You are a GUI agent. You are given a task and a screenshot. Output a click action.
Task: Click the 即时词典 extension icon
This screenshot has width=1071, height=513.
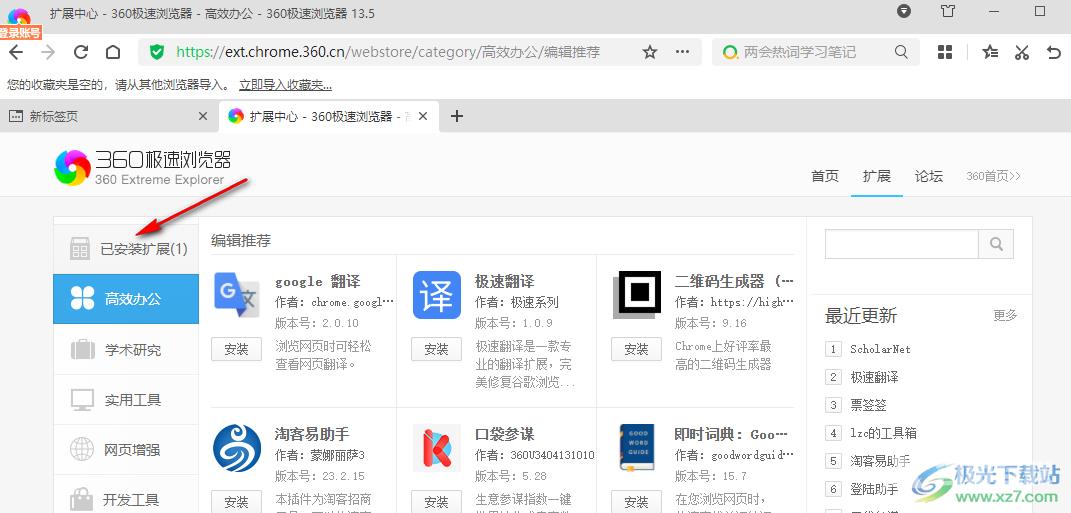[637, 448]
